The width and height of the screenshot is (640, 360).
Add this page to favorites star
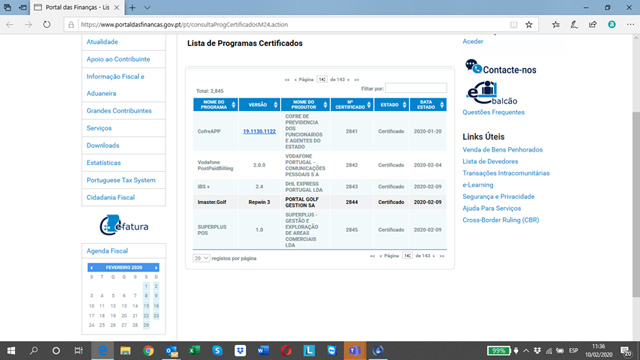pos(529,24)
